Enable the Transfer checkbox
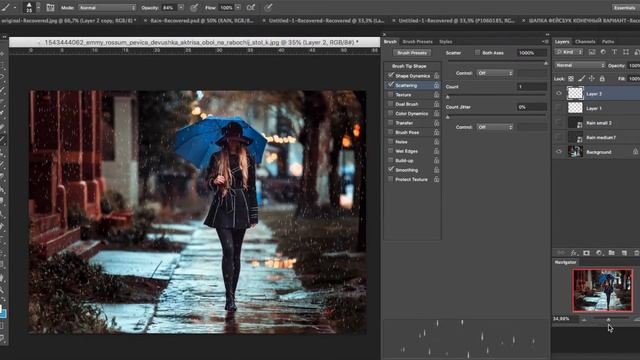 tap(391, 122)
